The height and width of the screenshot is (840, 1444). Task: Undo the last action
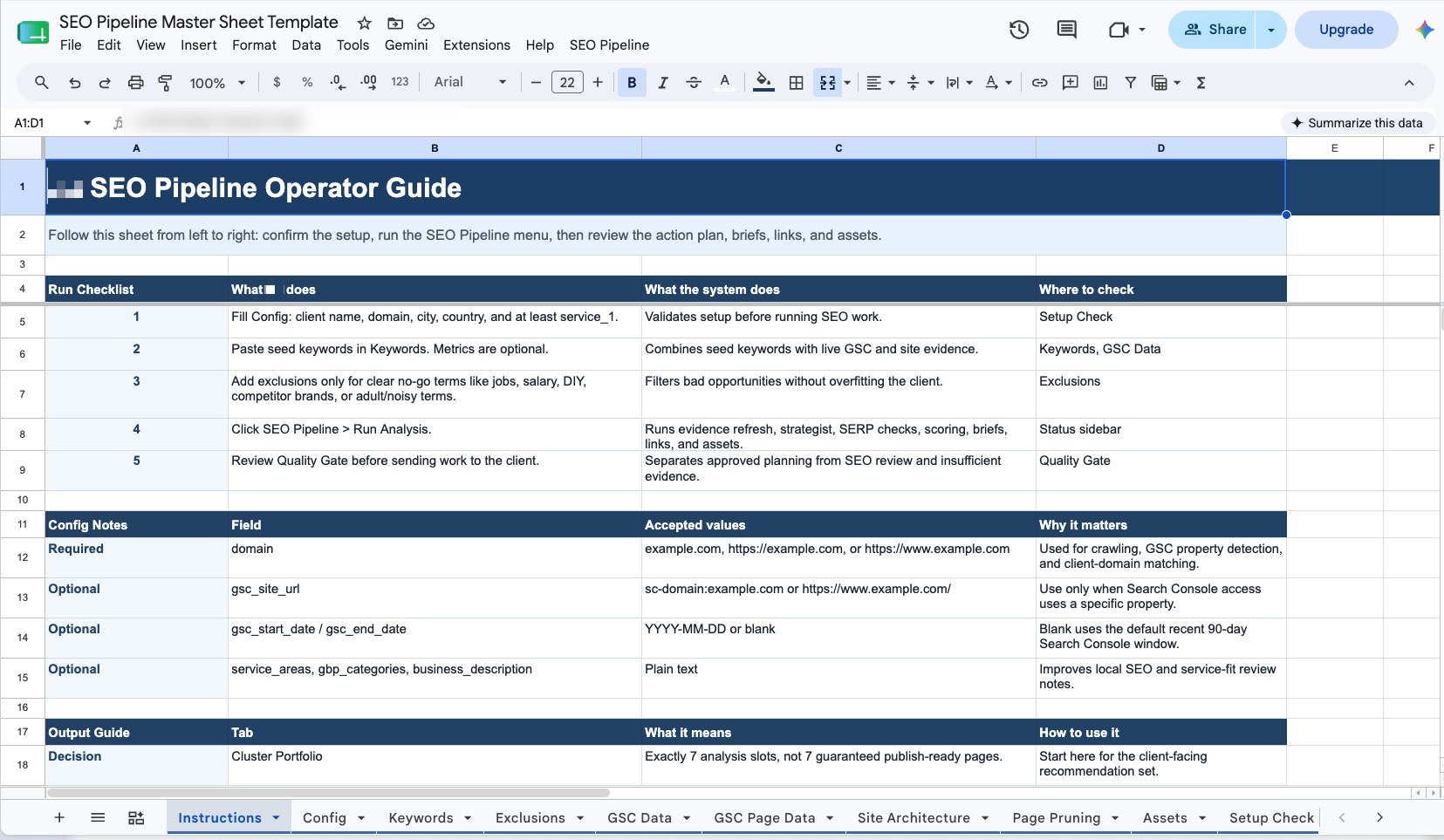point(75,83)
